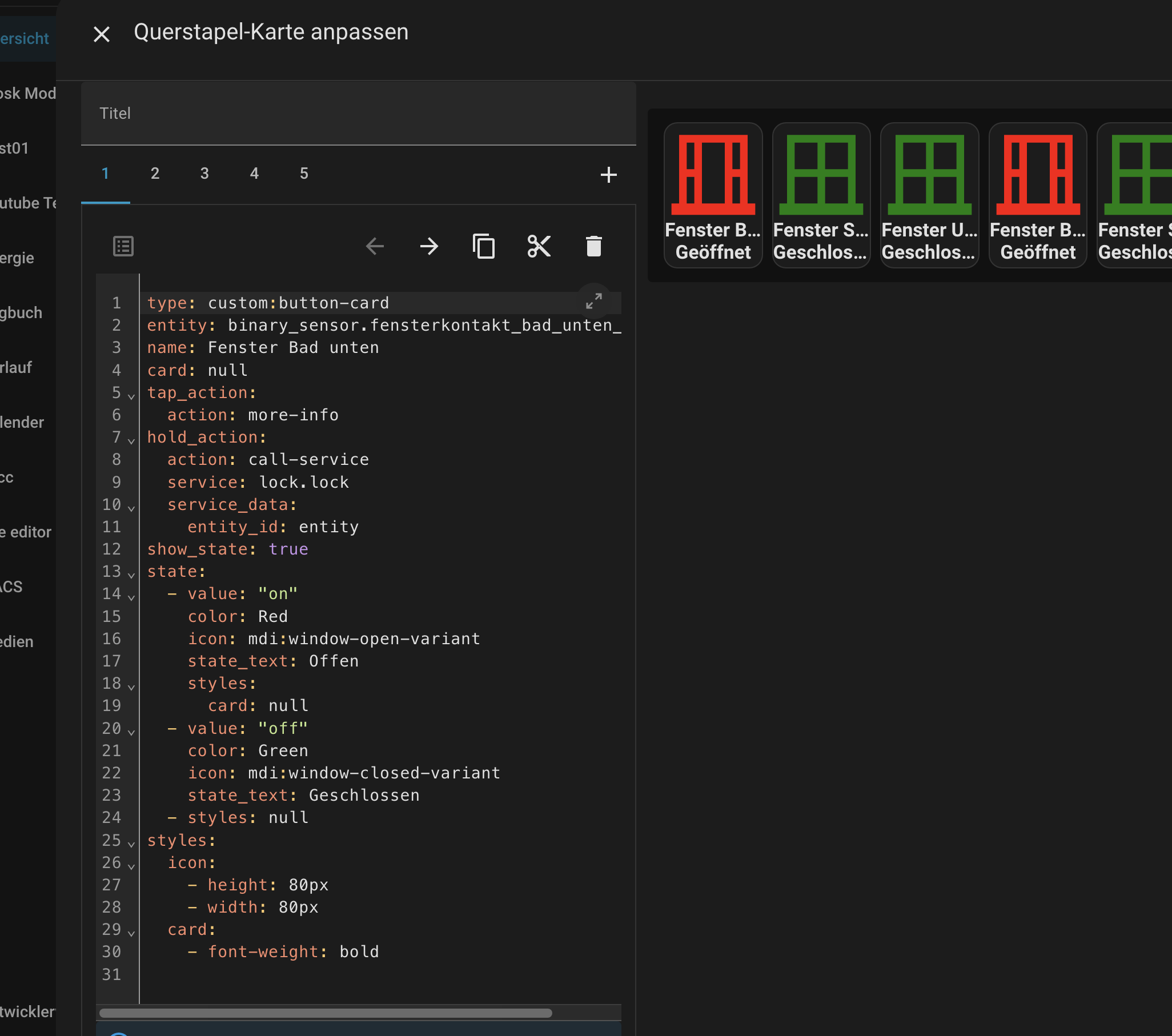1172x1036 pixels.
Task: Switch to visual editor icon
Action: (x=123, y=247)
